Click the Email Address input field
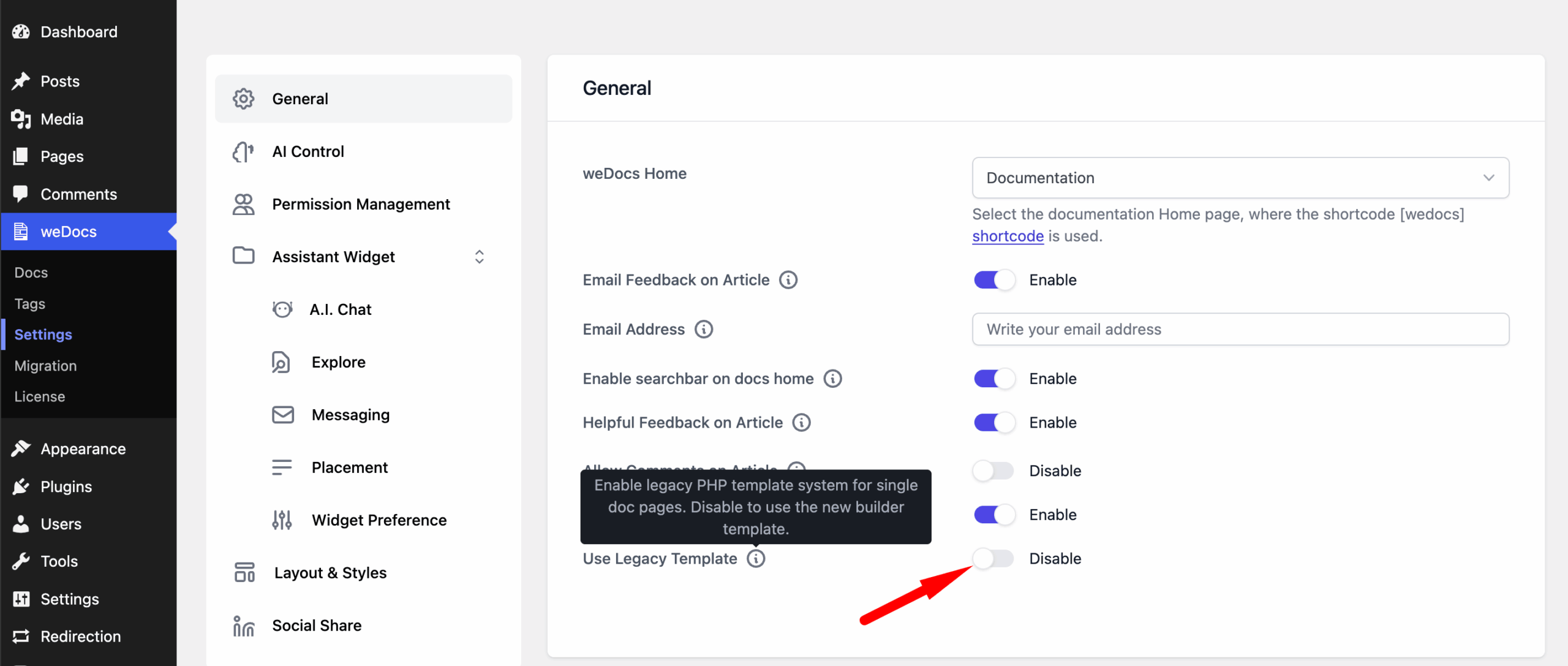This screenshot has height=666, width=1568. 1240,330
